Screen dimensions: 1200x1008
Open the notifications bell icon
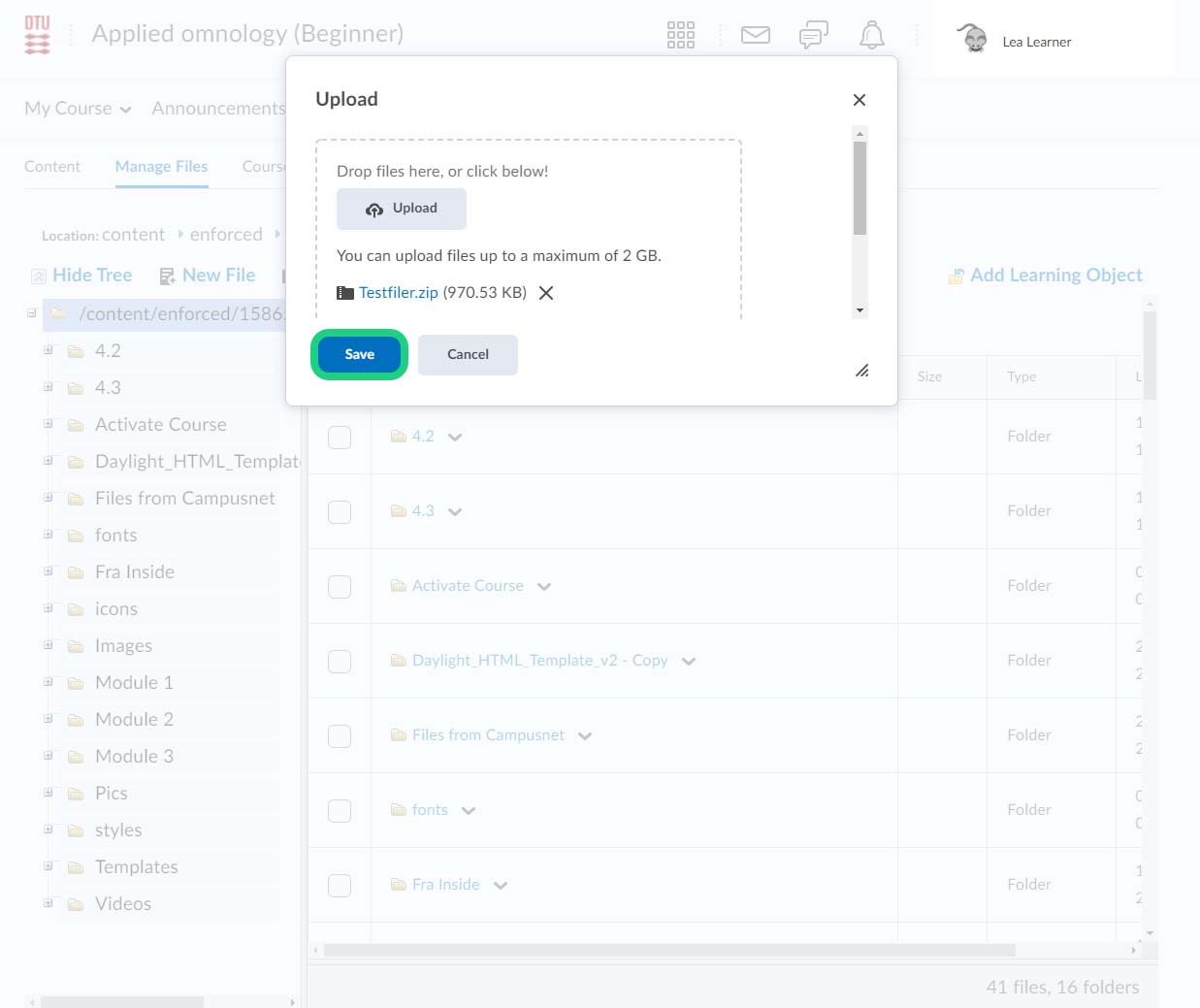click(x=871, y=36)
